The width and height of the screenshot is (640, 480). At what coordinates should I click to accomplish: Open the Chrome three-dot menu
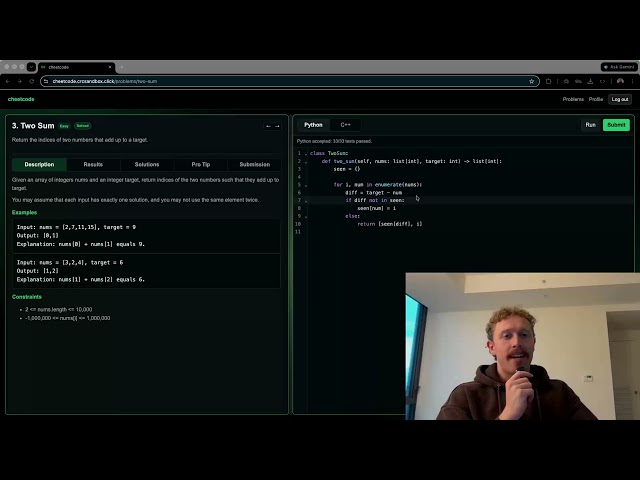[632, 81]
